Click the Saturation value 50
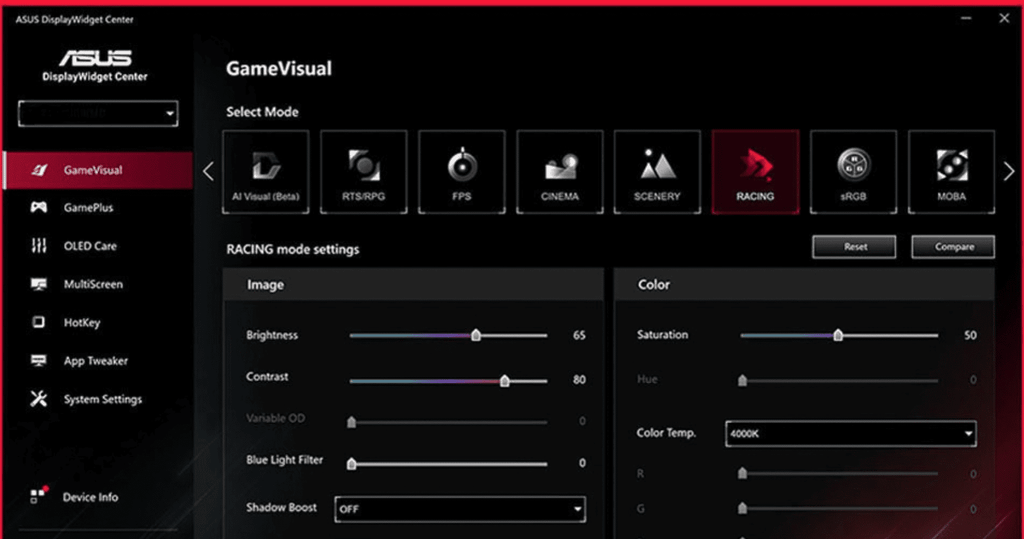The height and width of the screenshot is (539, 1024). 970,335
